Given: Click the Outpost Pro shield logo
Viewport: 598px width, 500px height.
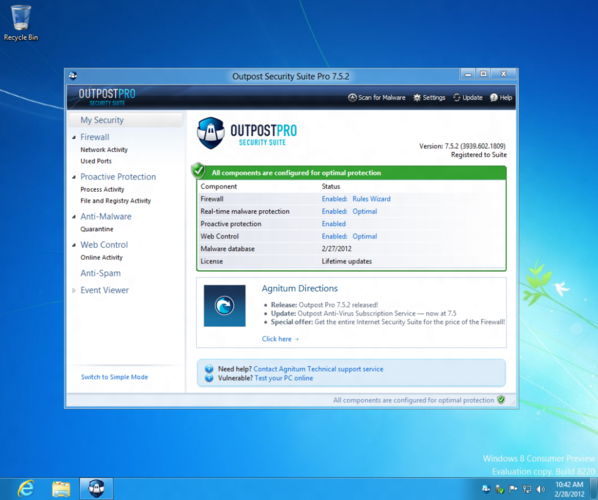Looking at the screenshot, I should (211, 133).
